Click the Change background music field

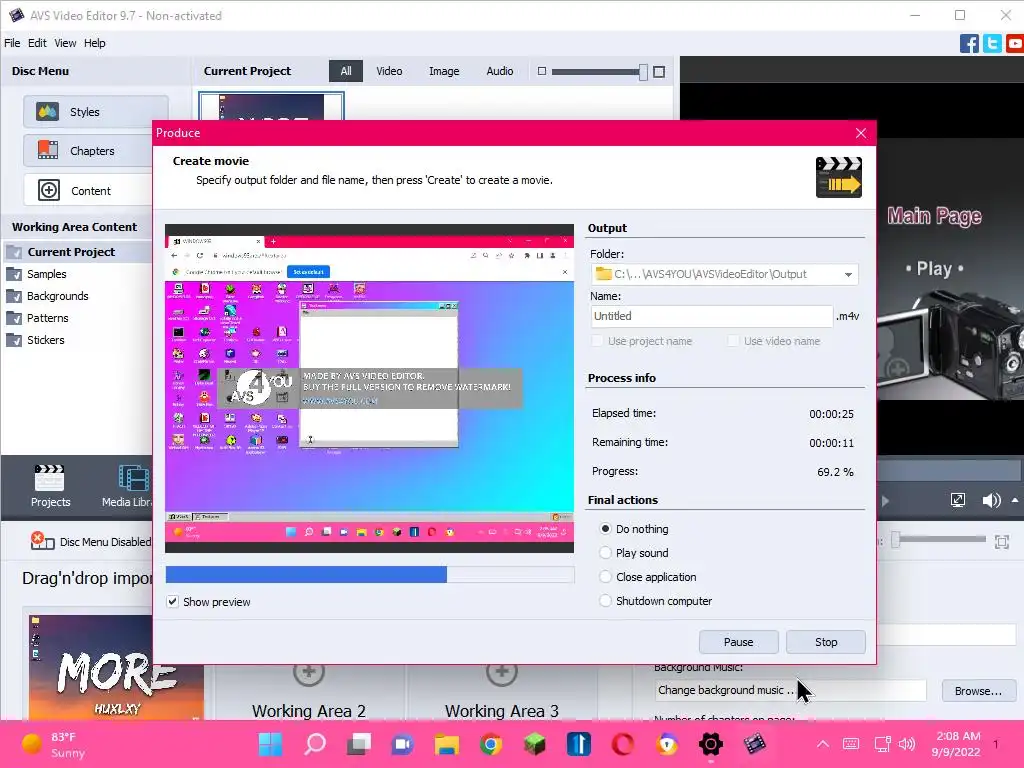[x=790, y=690]
